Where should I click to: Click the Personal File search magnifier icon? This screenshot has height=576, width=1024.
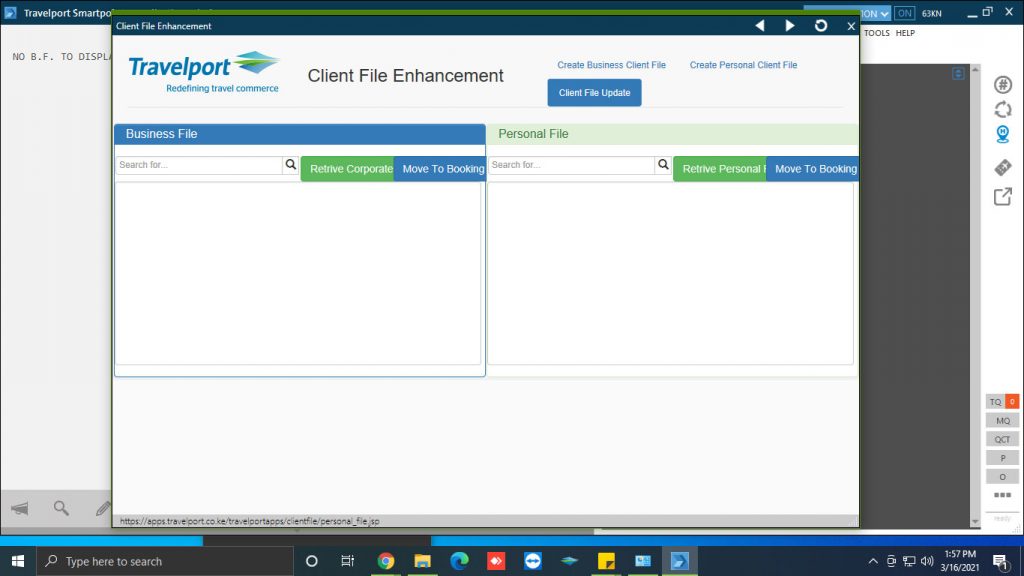[x=663, y=165]
